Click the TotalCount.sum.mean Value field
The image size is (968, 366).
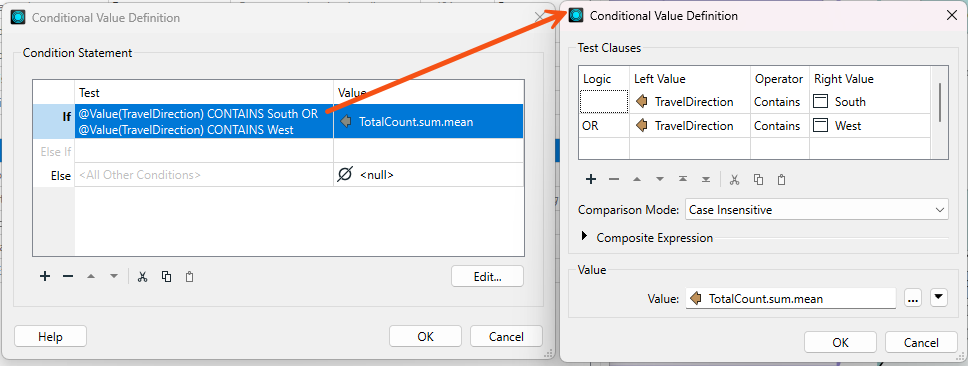pyautogui.click(x=790, y=299)
